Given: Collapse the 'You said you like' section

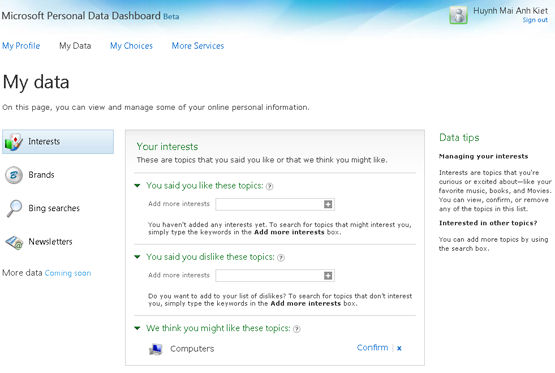Looking at the screenshot, I should 137,185.
